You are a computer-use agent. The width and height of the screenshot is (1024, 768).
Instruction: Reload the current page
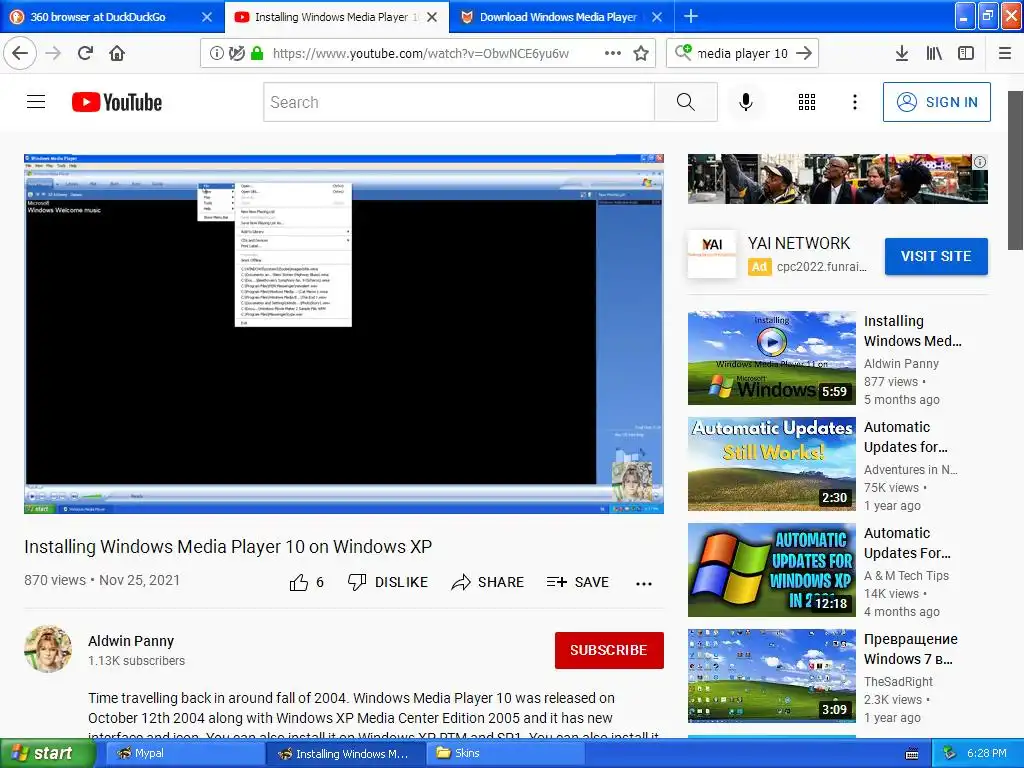tap(86, 53)
